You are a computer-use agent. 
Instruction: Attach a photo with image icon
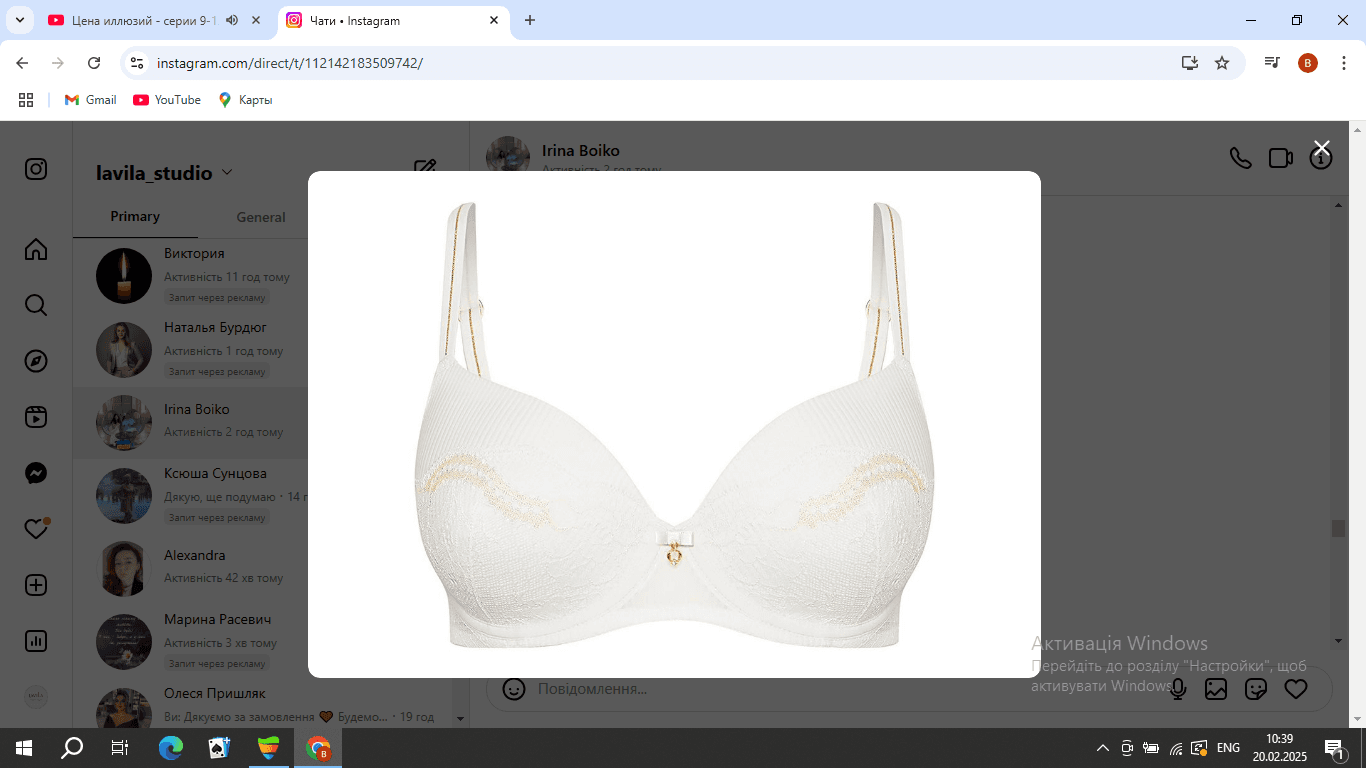(1216, 689)
